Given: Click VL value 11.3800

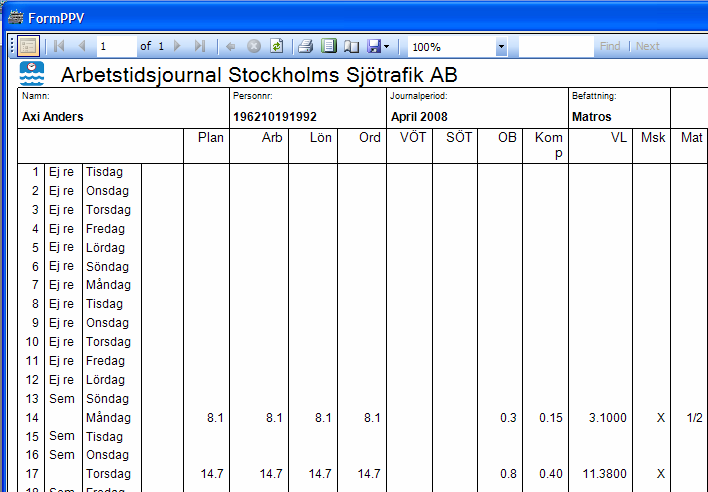Looking at the screenshot, I should (605, 474).
